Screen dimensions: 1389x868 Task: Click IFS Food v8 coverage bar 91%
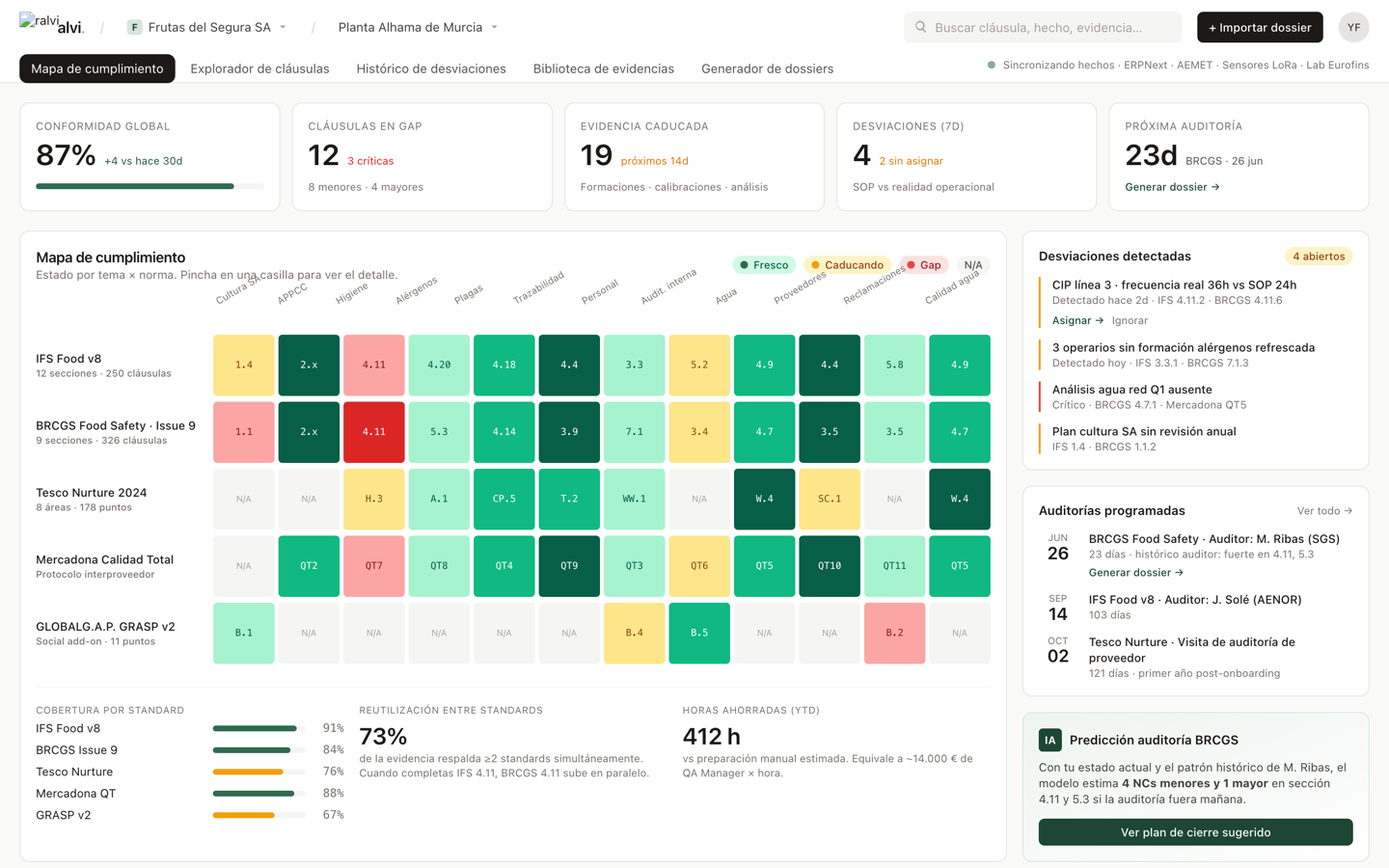[259, 729]
